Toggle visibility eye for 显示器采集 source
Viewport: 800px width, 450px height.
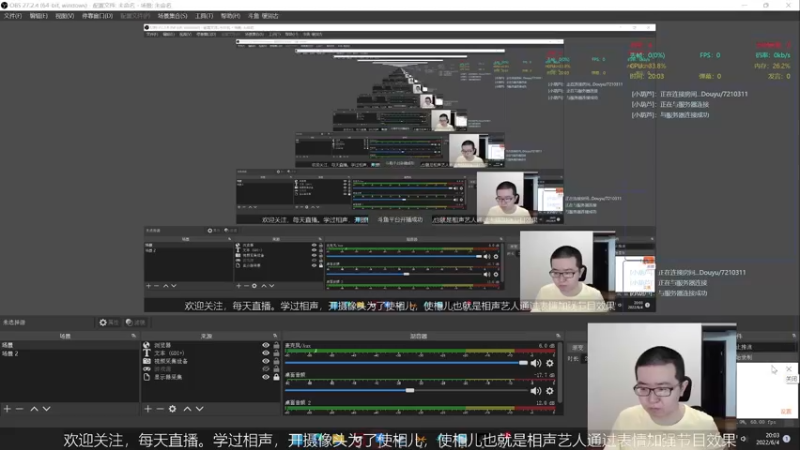[x=266, y=377]
